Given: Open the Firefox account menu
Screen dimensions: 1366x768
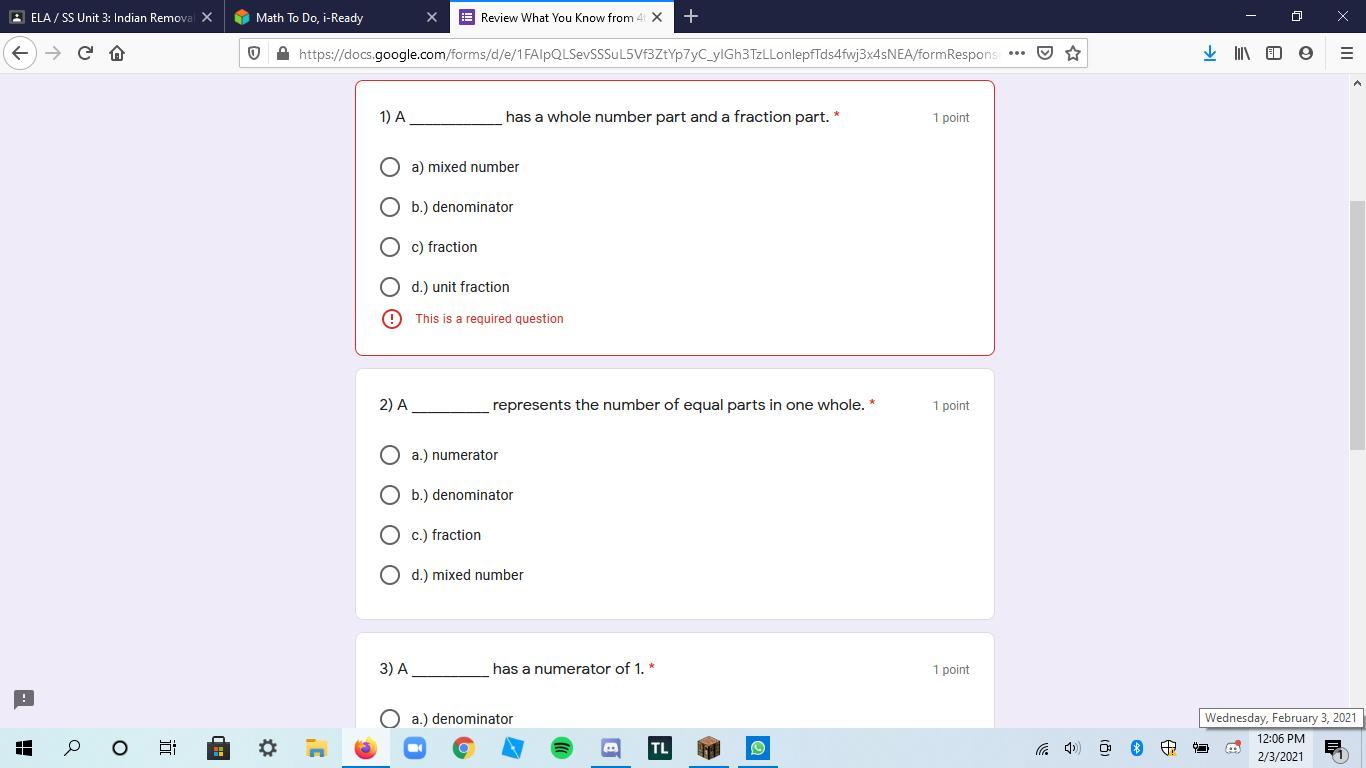Looking at the screenshot, I should [1306, 53].
